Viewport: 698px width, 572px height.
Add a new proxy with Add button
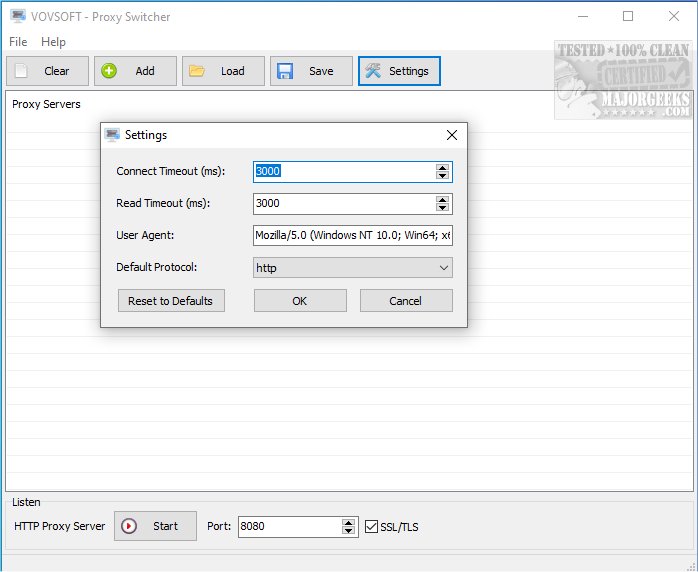(x=135, y=71)
